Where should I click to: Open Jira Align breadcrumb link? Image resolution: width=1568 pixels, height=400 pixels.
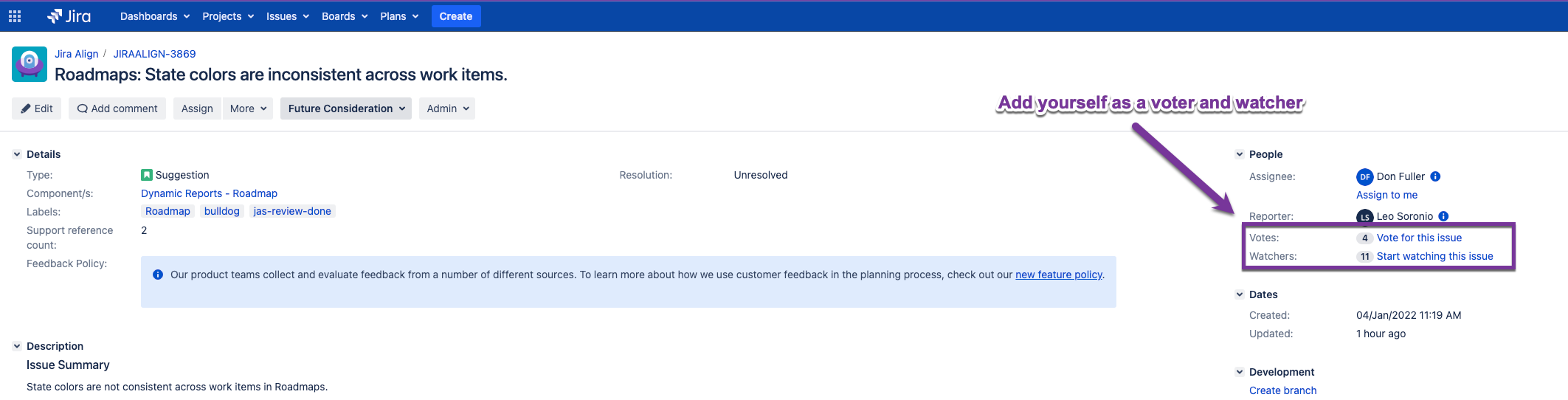point(77,54)
